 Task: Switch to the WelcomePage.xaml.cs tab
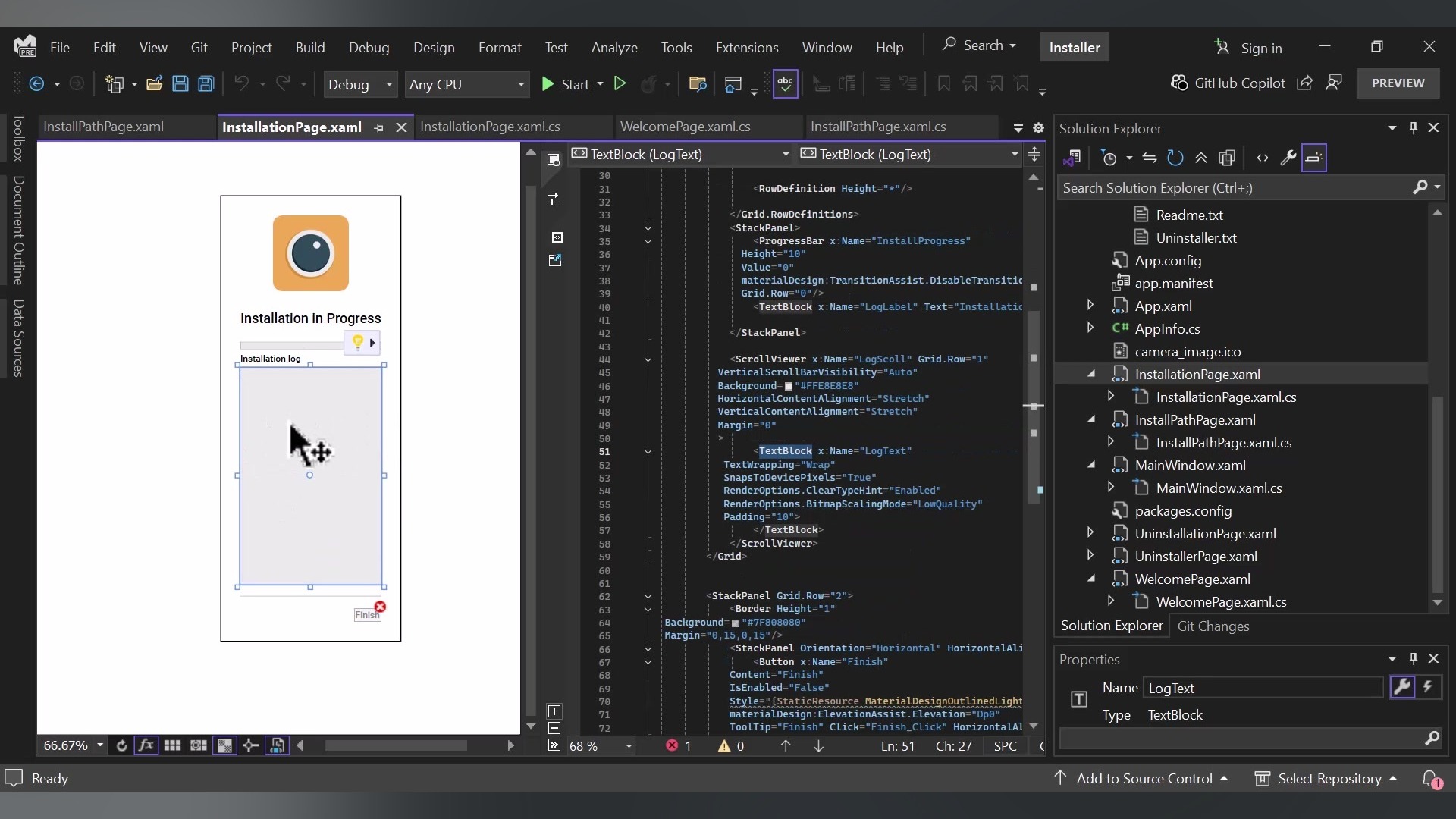pyautogui.click(x=685, y=127)
